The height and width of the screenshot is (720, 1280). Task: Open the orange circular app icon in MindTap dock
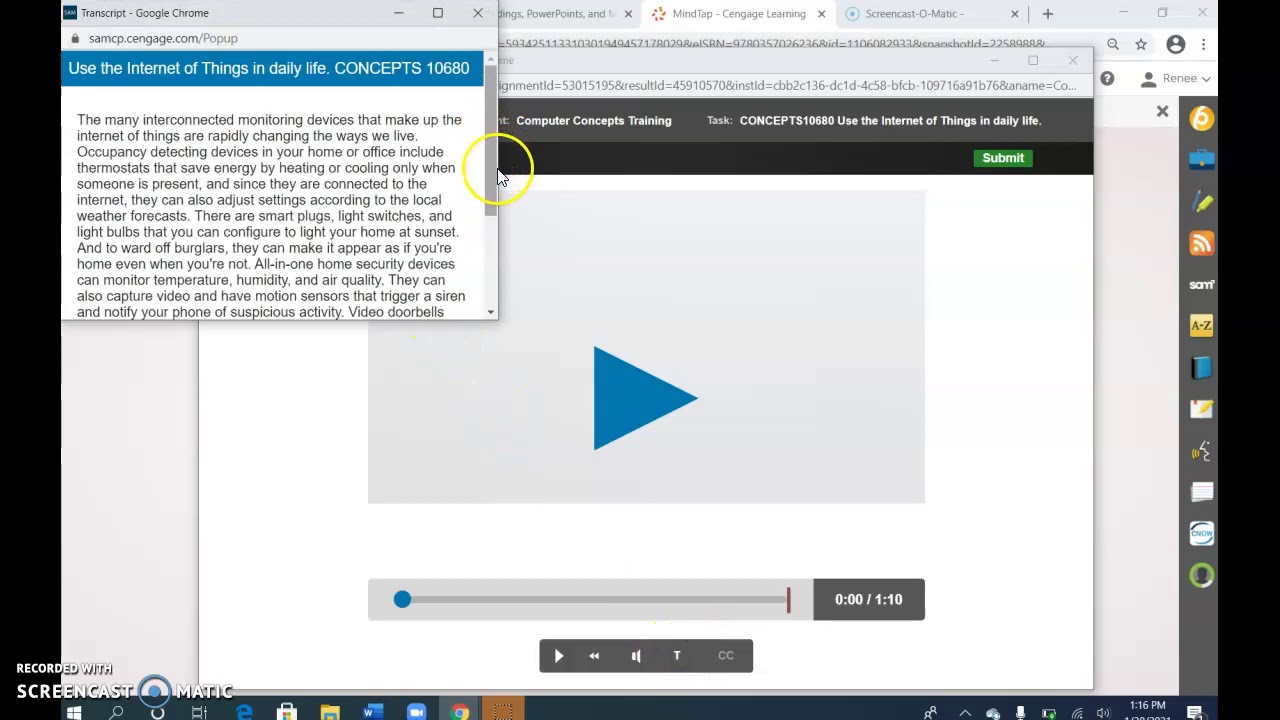(x=1201, y=118)
